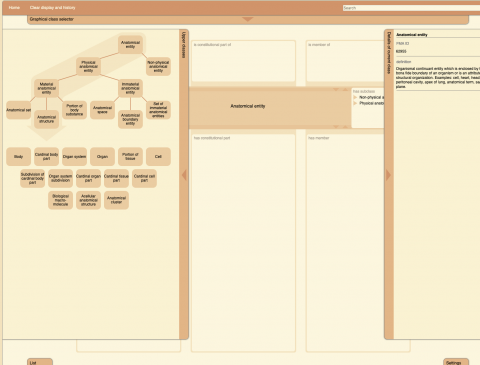Choose the Immaterial anatomical entity node
The height and width of the screenshot is (365, 480).
130,88
